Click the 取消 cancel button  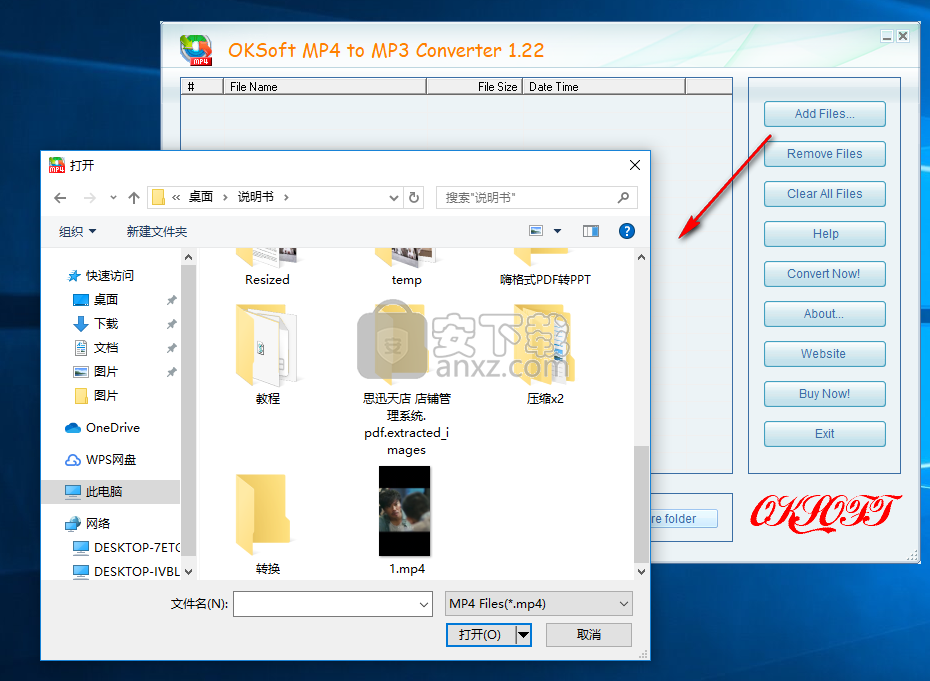click(589, 635)
